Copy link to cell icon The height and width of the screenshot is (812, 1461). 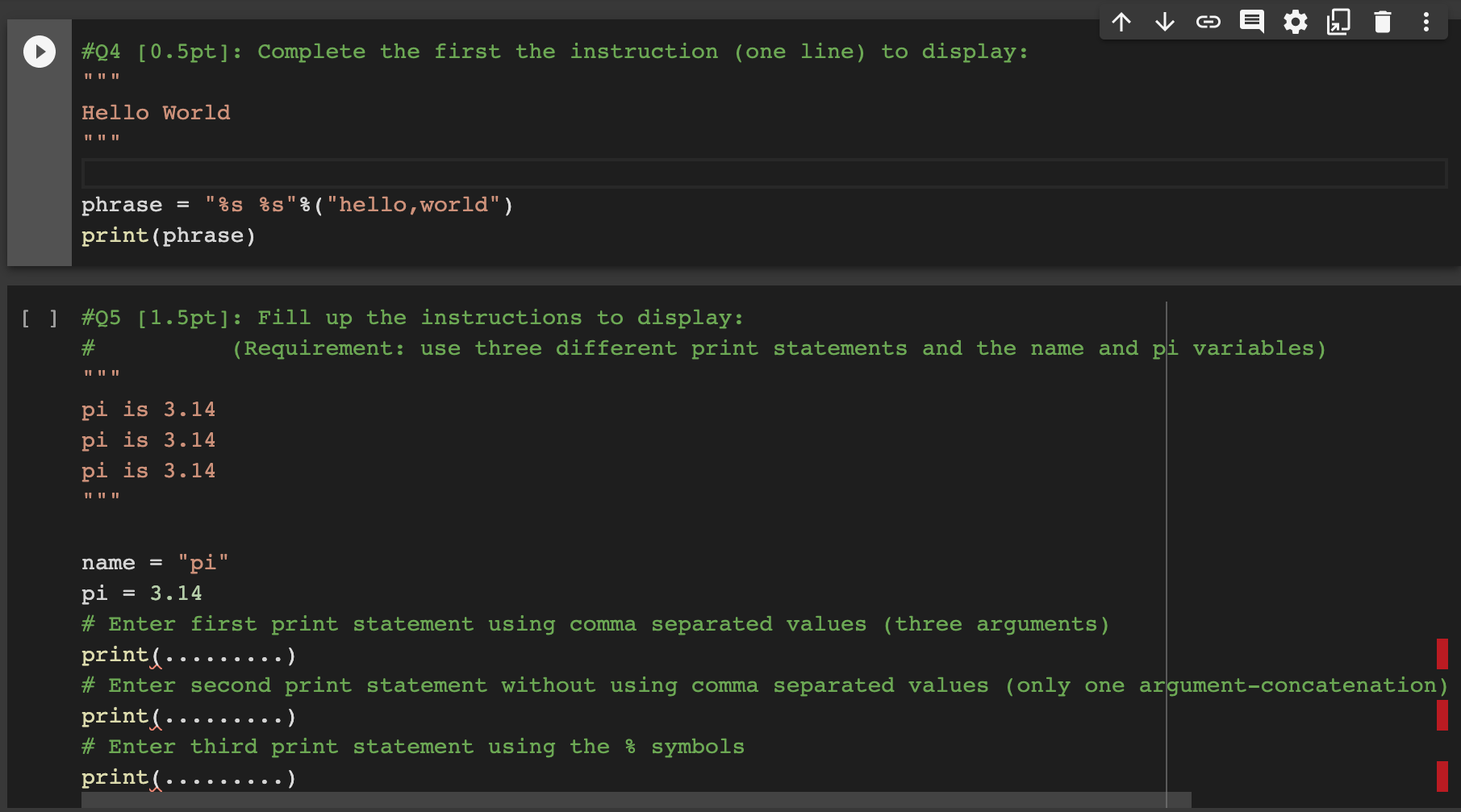(x=1208, y=22)
